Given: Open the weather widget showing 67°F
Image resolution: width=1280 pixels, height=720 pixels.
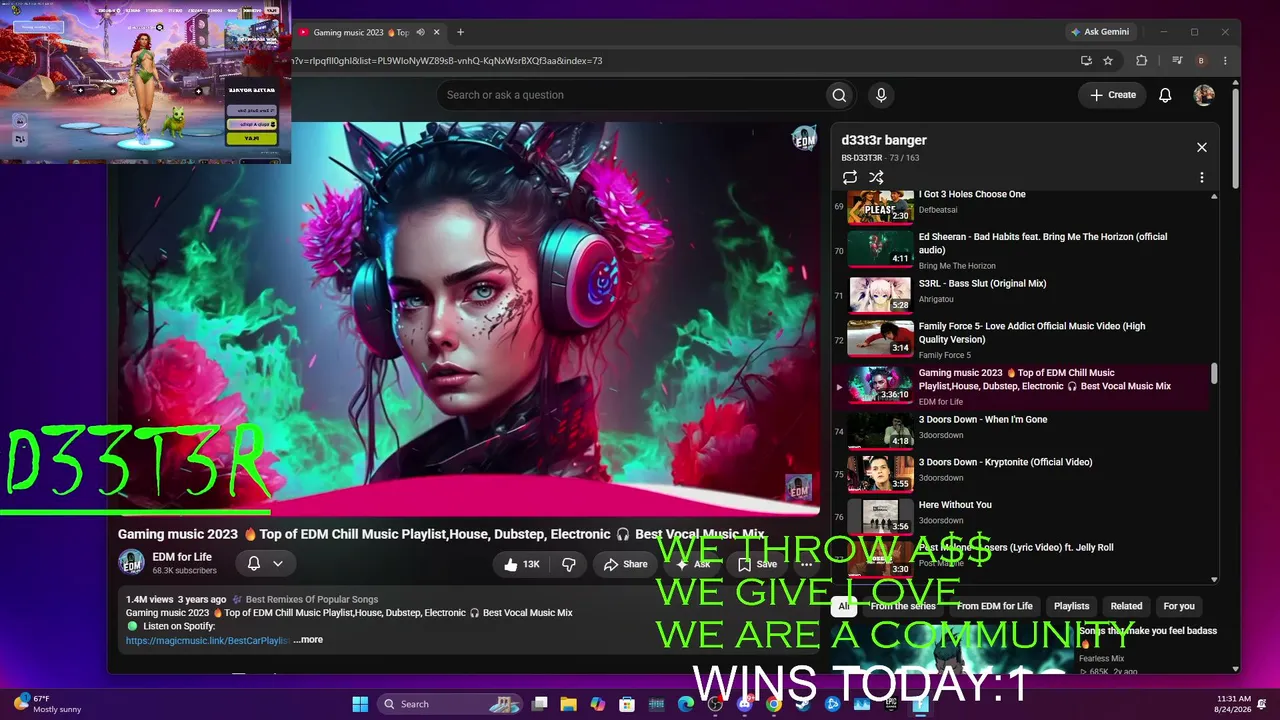Looking at the screenshot, I should [x=47, y=704].
